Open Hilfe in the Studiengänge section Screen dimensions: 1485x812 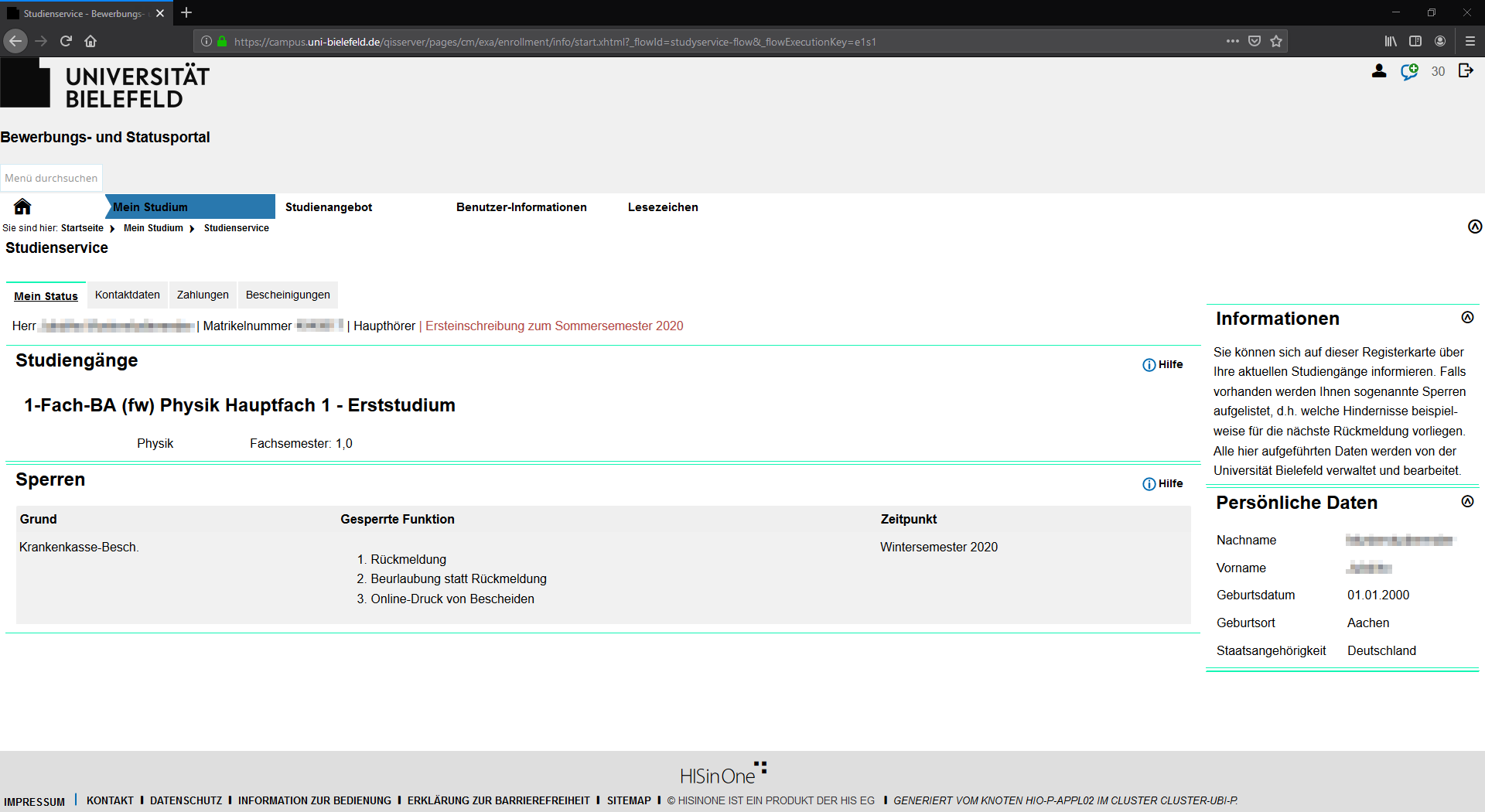tap(1162, 364)
